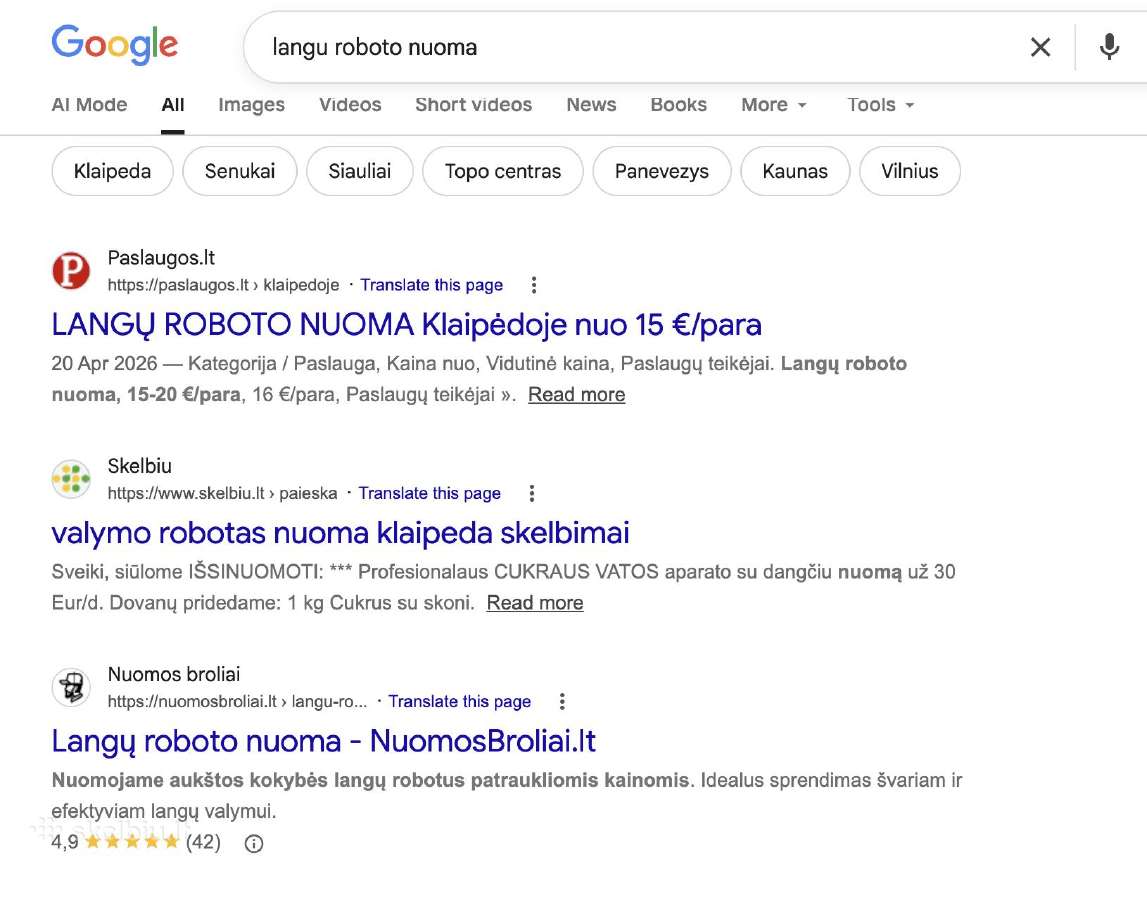This screenshot has height=900, width=1147.
Task: Filter by Klaipeda chip
Action: coord(113,171)
